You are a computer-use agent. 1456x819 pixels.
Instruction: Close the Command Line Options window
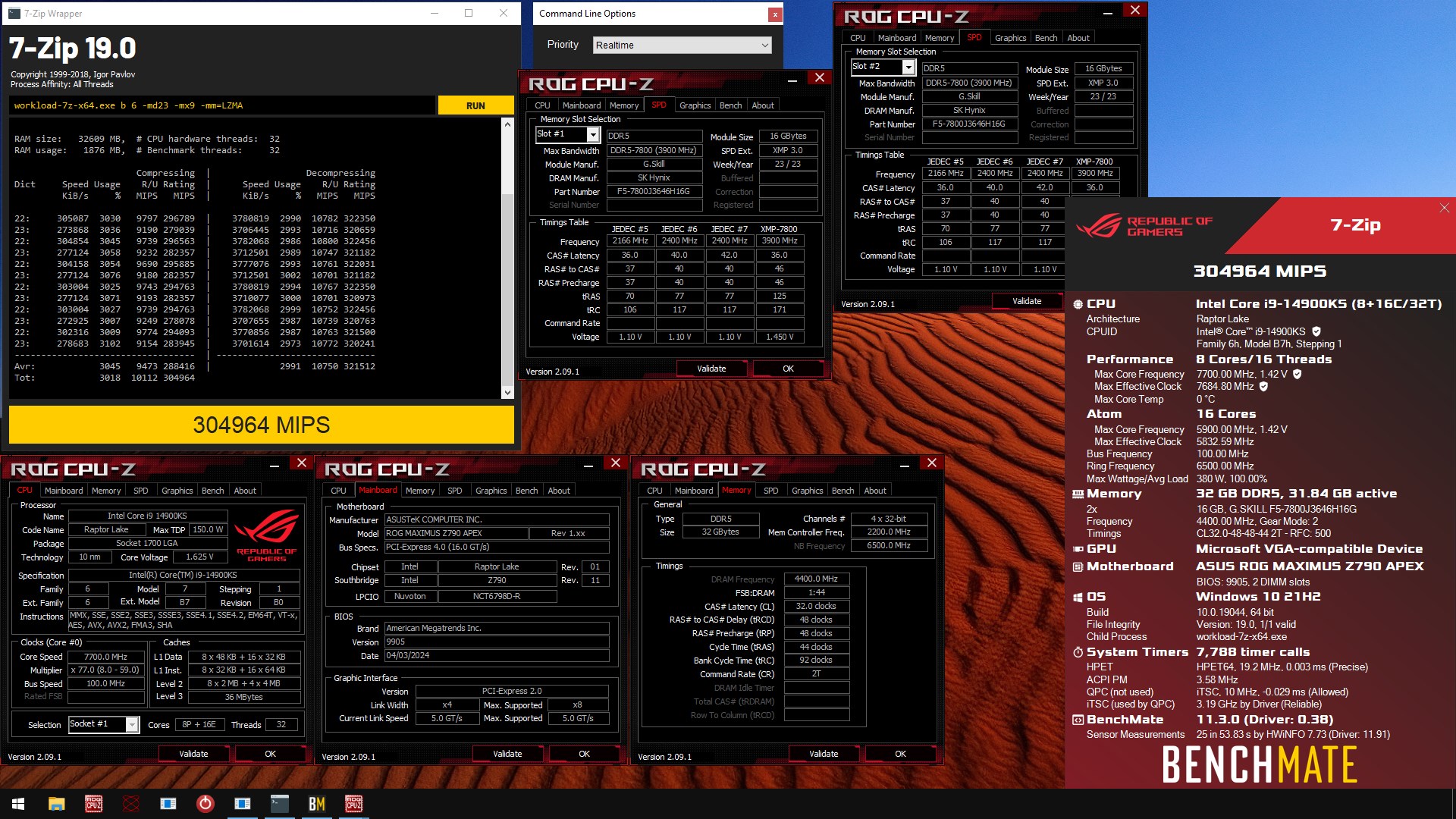tap(774, 14)
